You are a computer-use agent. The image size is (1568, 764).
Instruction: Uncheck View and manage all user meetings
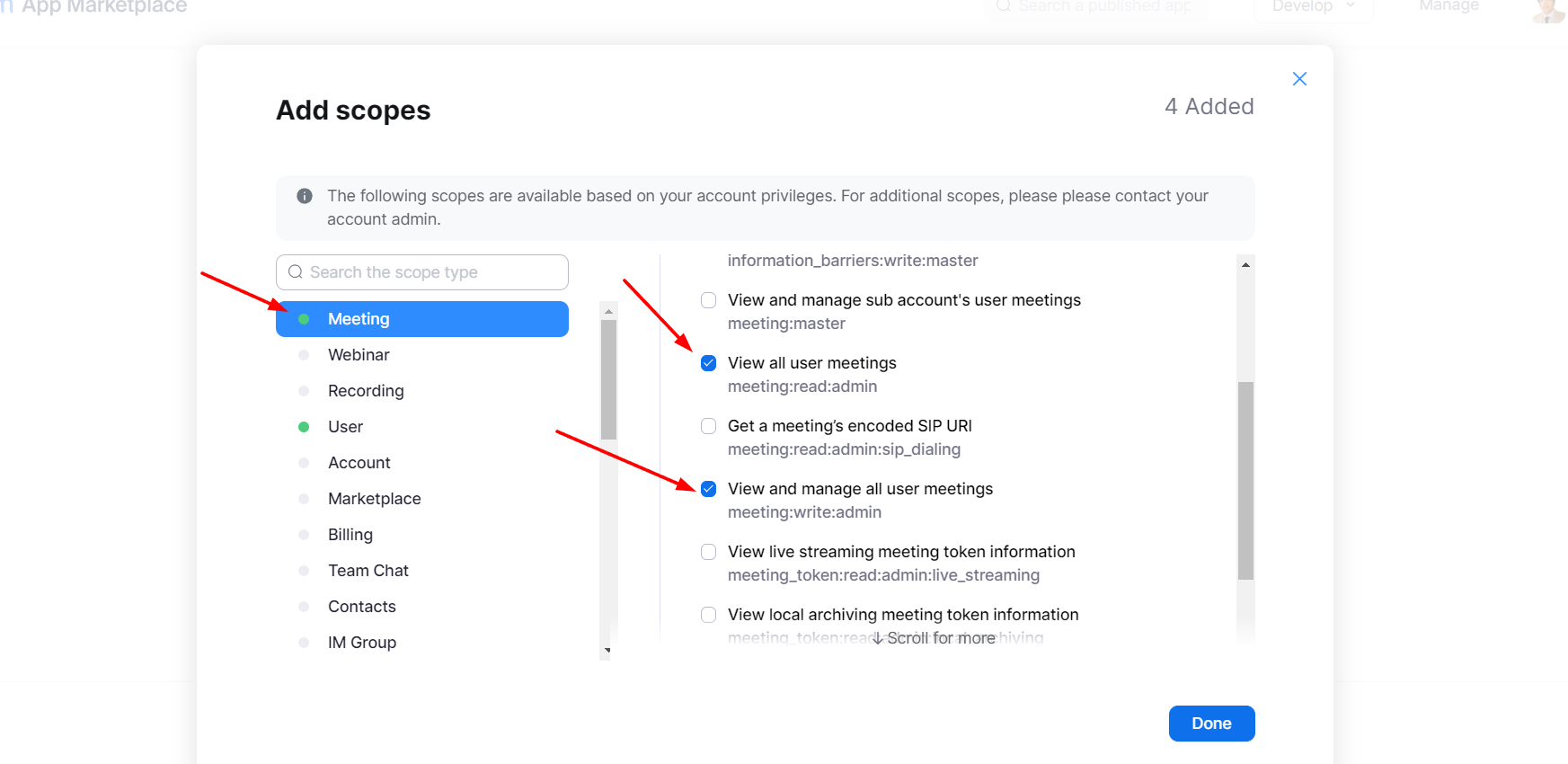click(709, 489)
